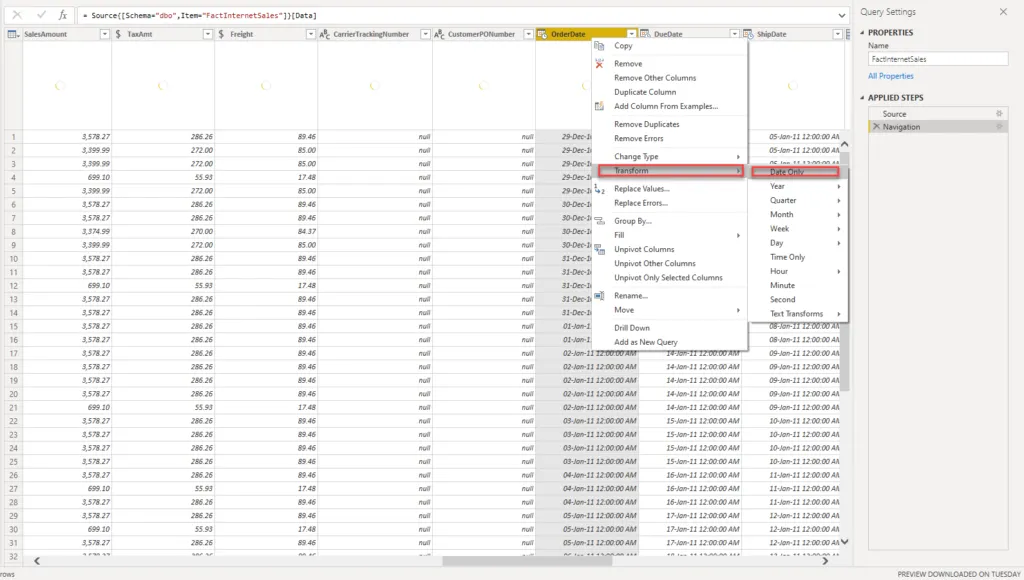The height and width of the screenshot is (580, 1024).
Task: Click the ABC type icon on CarrierTrackingNumber column
Action: pyautogui.click(x=325, y=34)
